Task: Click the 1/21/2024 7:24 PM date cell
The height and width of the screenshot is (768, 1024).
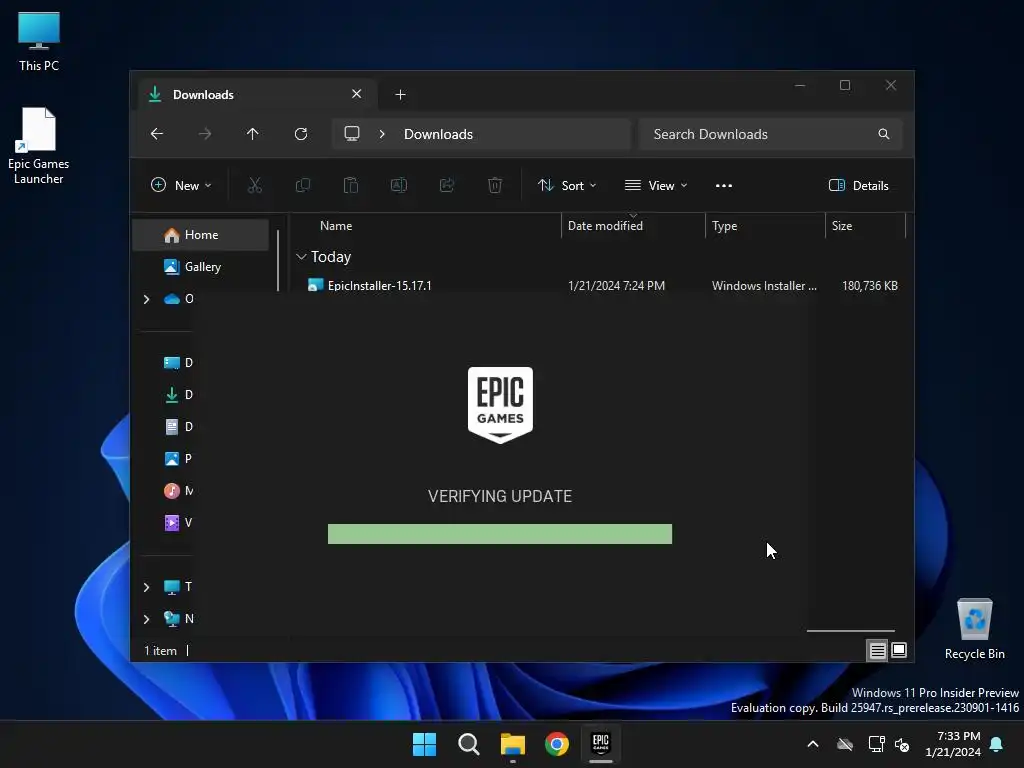Action: (x=616, y=286)
